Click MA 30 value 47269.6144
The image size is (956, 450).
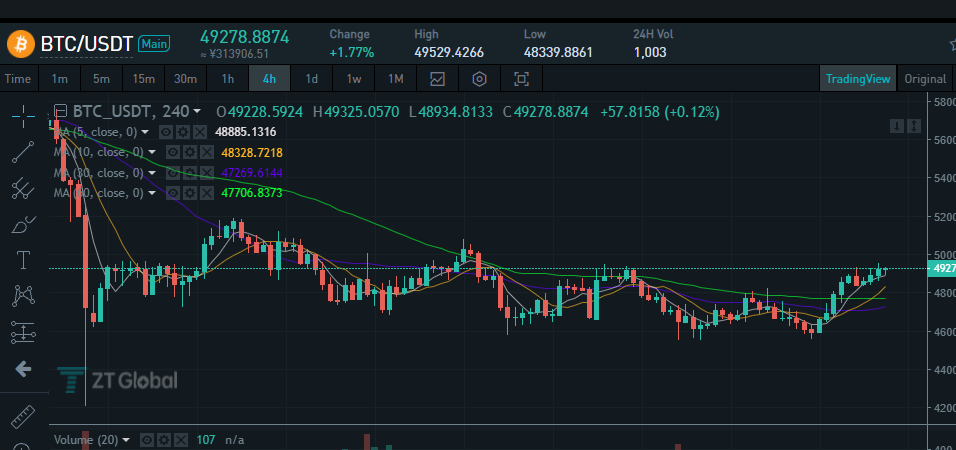(252, 173)
